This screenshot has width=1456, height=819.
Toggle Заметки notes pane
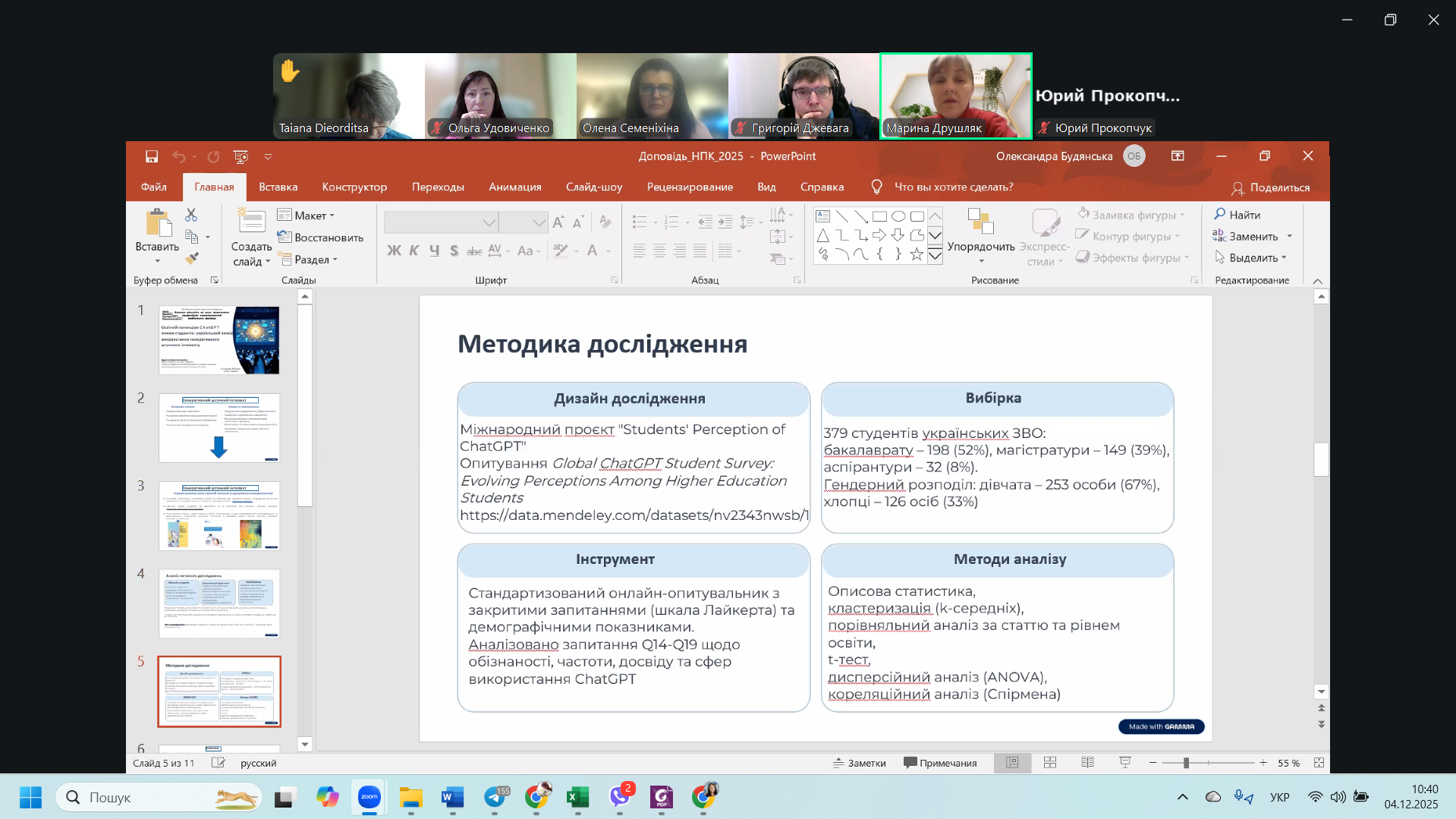859,763
